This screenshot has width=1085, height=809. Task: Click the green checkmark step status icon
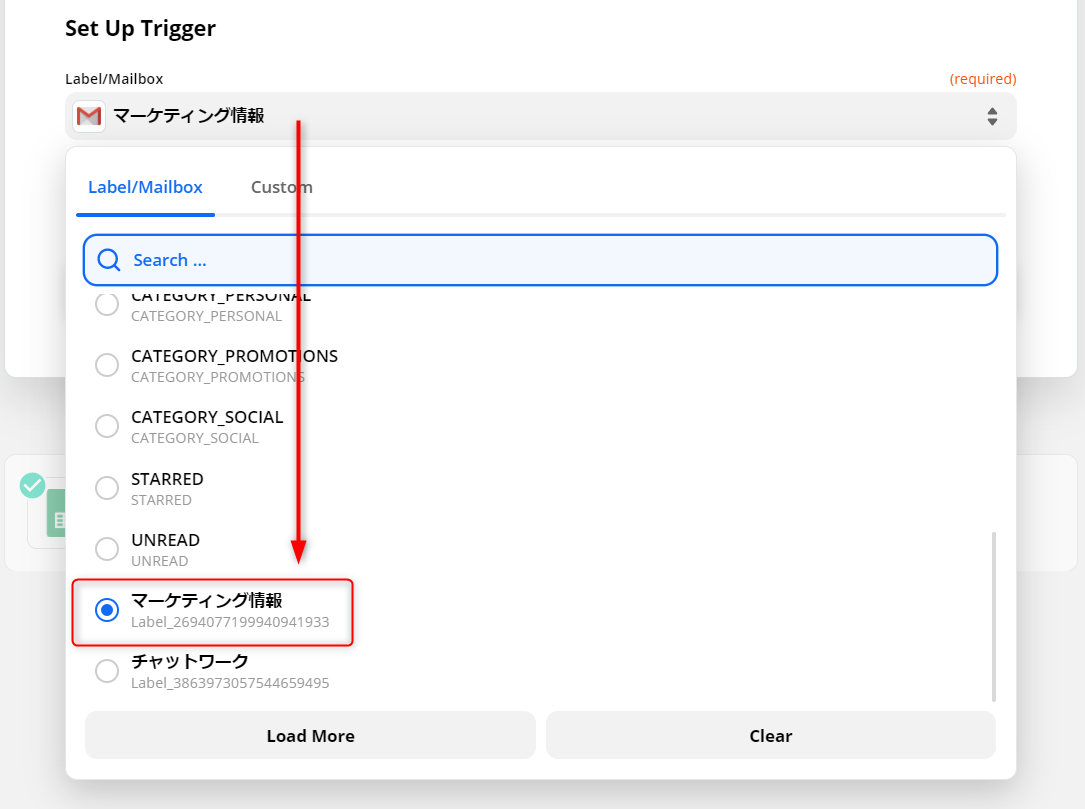(32, 485)
